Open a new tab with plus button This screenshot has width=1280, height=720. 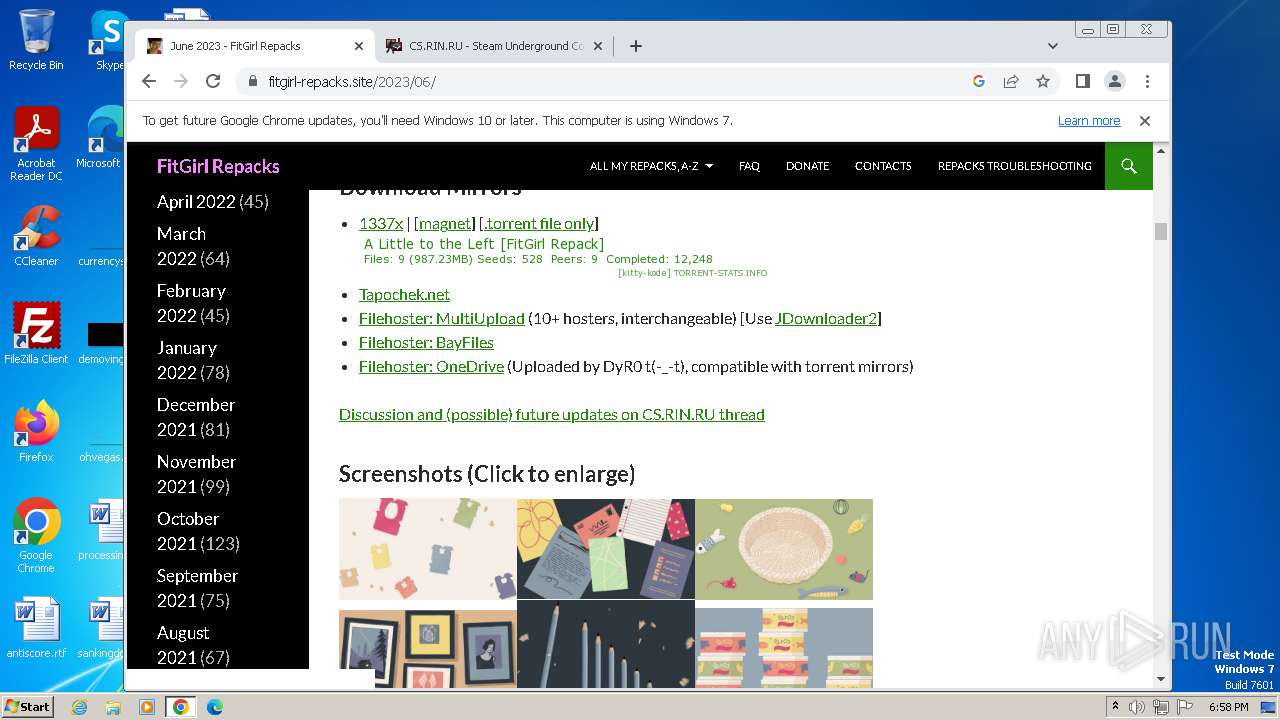635,46
